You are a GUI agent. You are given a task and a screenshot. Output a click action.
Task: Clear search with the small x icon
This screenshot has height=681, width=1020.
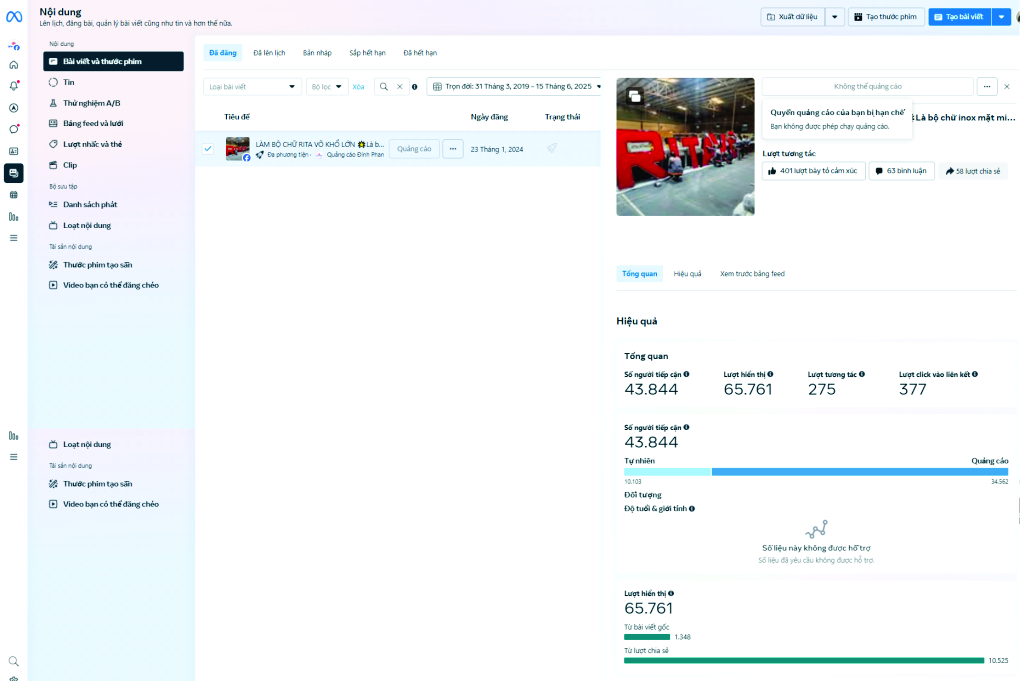pos(399,87)
